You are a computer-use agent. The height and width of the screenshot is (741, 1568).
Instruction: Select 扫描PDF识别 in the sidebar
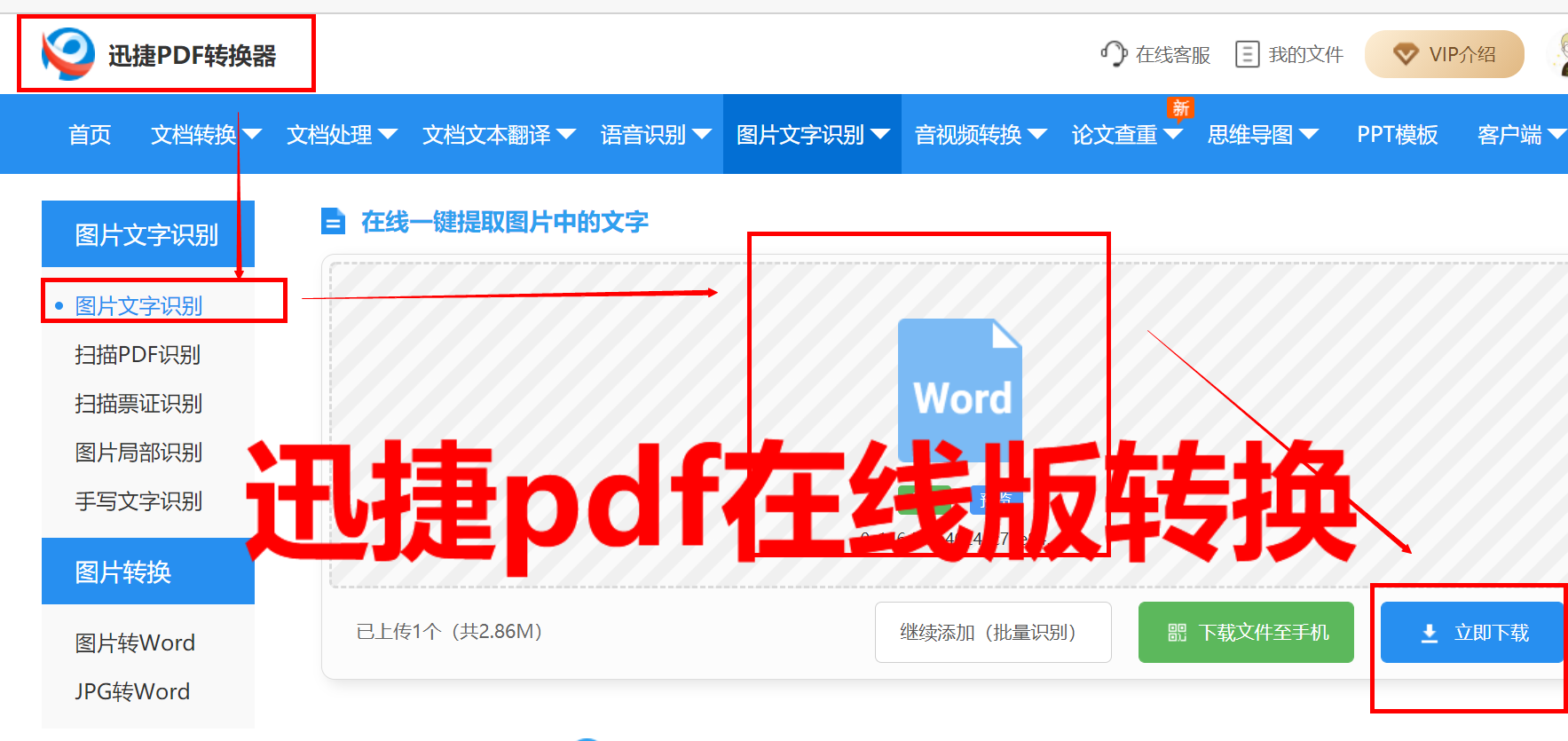pos(138,354)
